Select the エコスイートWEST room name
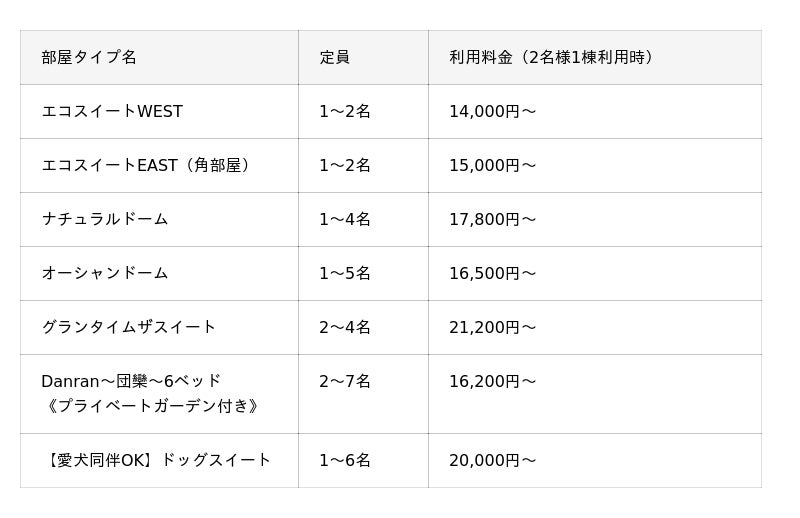This screenshot has width=800, height=518. [112, 111]
